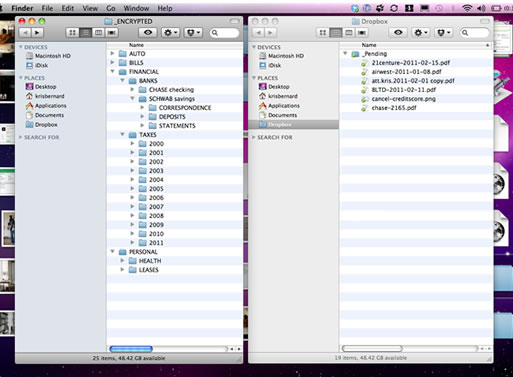Click Quick Look eye in _ENCRYPTED window
The height and width of the screenshot is (377, 513).
click(x=148, y=32)
